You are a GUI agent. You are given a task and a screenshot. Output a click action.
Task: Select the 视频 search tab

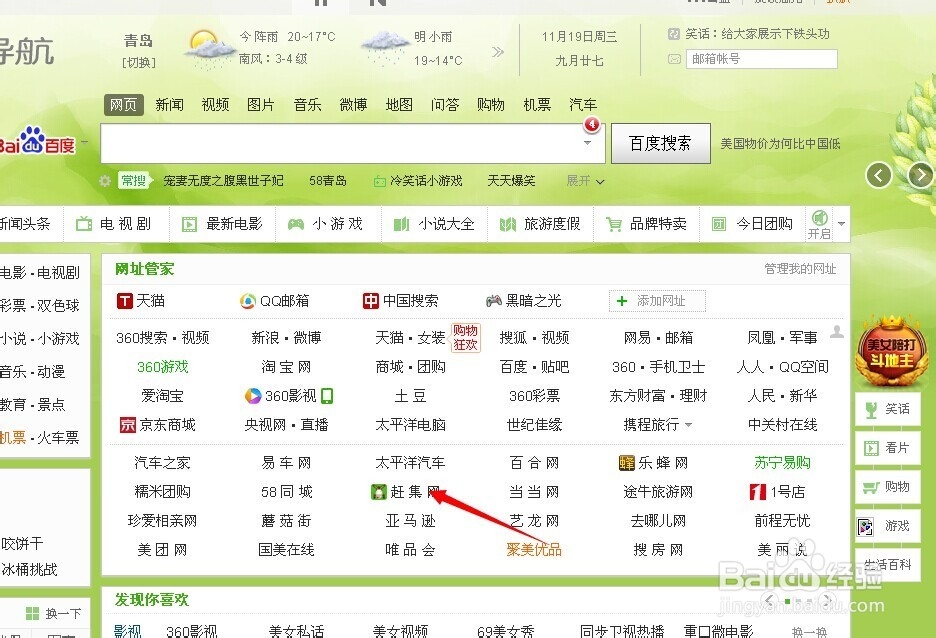(215, 104)
